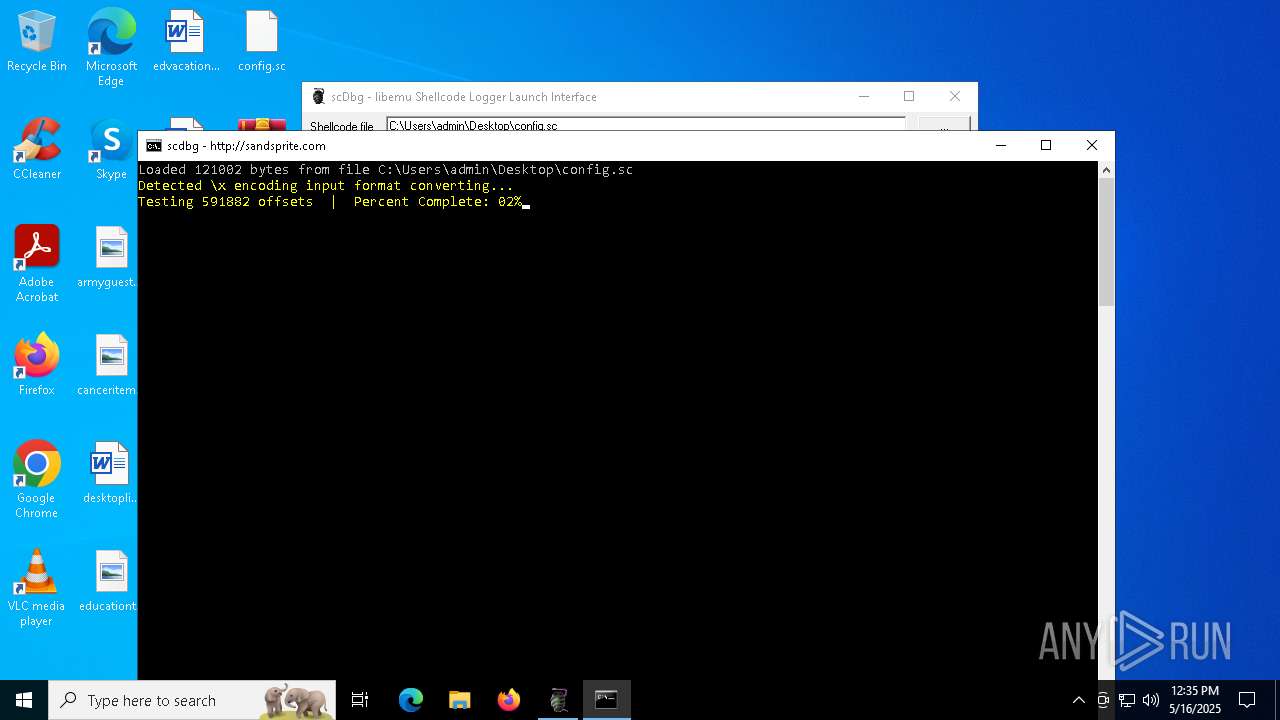The height and width of the screenshot is (720, 1280).
Task: Click the 'Loaded 121002 bytes' console line
Action: [385, 170]
